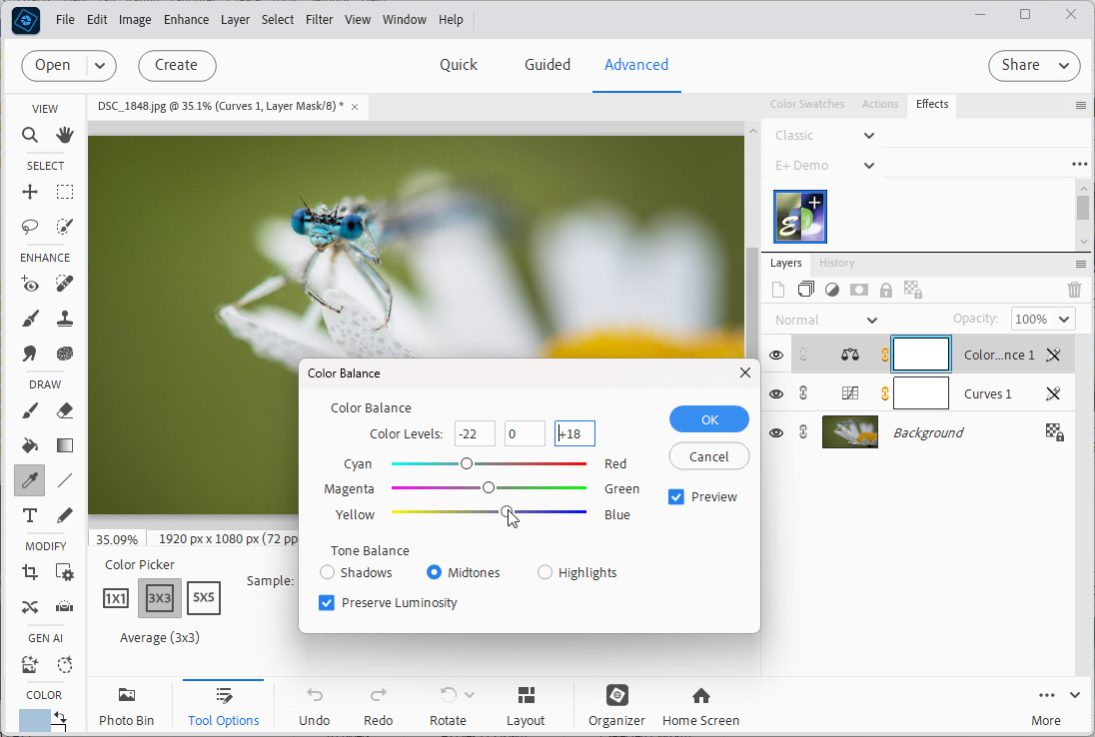Choose the 1x1 sample size
The image size is (1095, 737).
click(115, 598)
